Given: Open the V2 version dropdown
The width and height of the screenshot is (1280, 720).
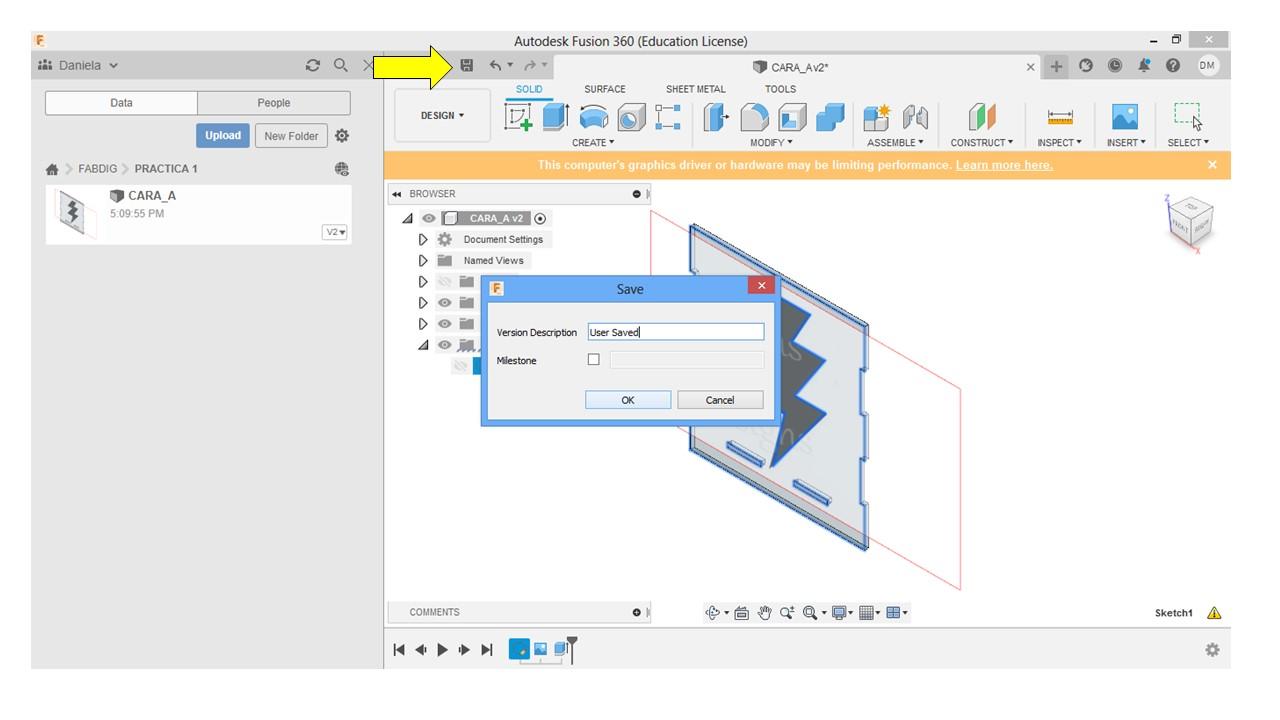Looking at the screenshot, I should click(335, 233).
